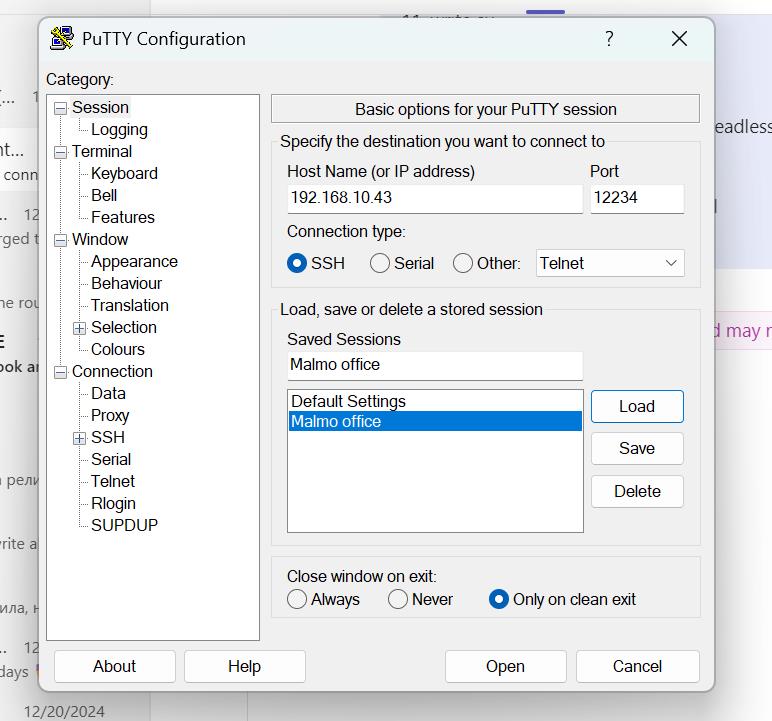The image size is (772, 721).
Task: Open the Logging category
Action: tap(119, 130)
